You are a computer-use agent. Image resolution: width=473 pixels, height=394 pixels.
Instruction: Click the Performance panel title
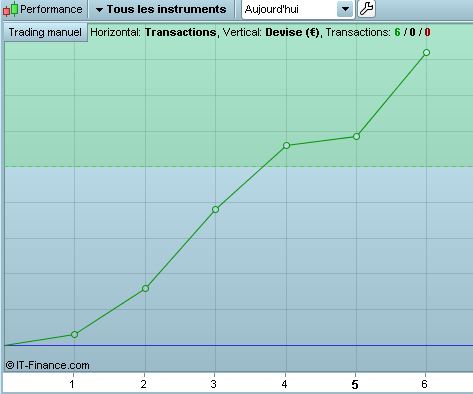pos(51,9)
